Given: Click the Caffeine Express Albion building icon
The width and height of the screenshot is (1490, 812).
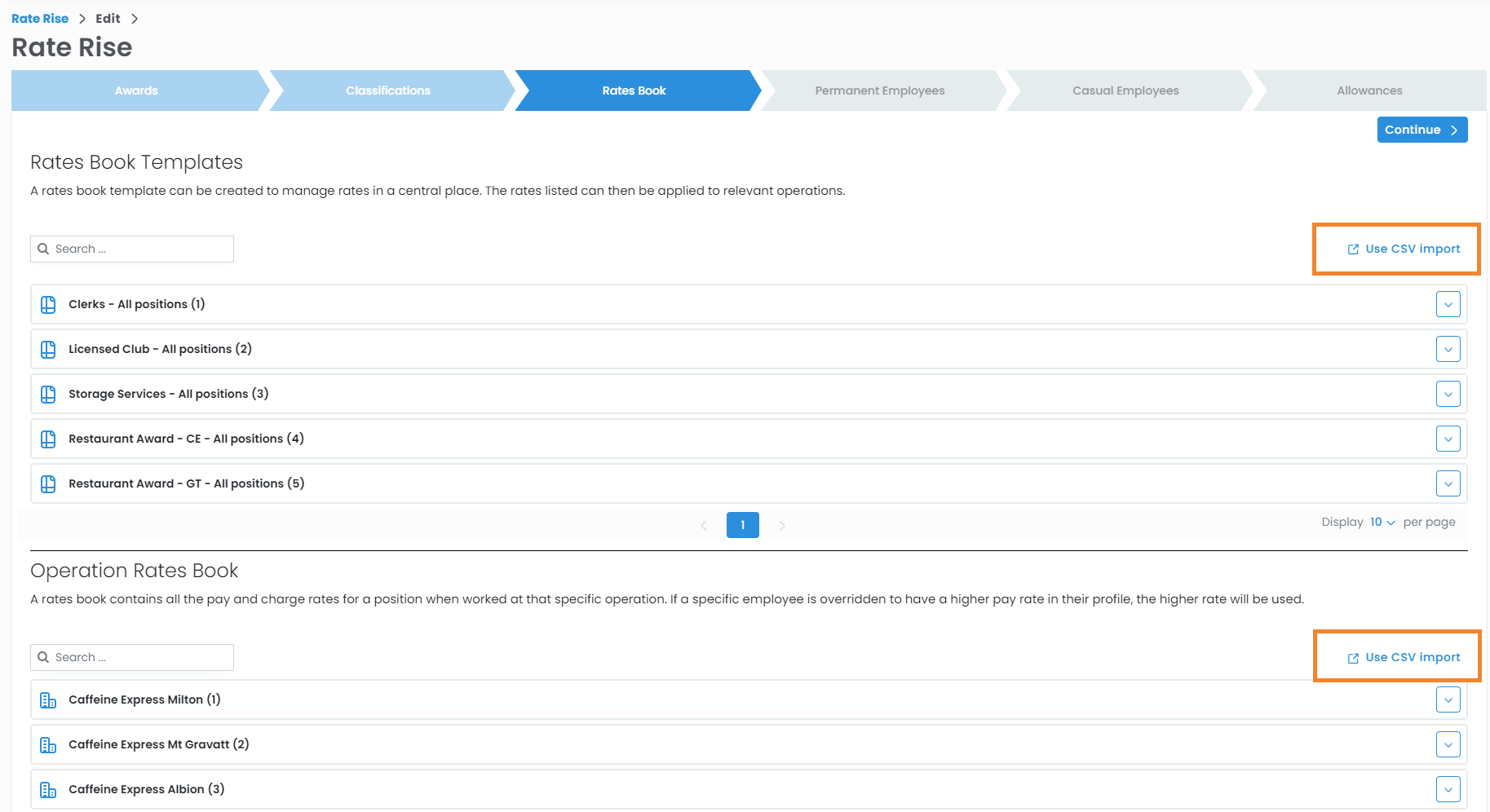Looking at the screenshot, I should pyautogui.click(x=48, y=790).
